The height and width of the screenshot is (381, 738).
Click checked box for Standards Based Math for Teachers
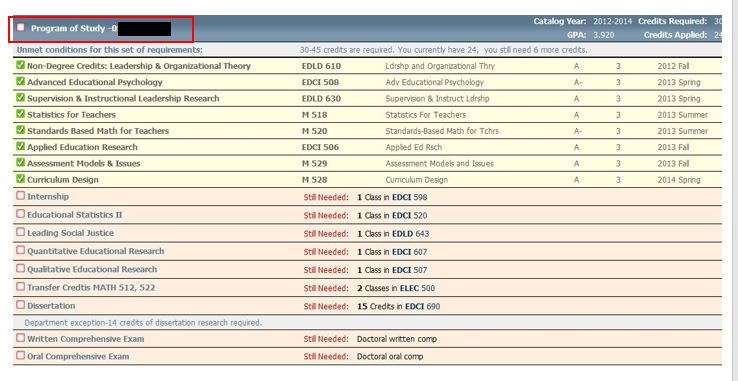pos(20,130)
